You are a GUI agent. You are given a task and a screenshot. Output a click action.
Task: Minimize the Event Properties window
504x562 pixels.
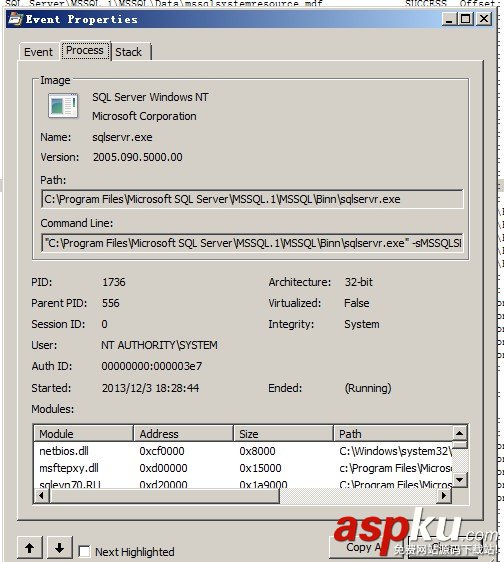(450, 19)
